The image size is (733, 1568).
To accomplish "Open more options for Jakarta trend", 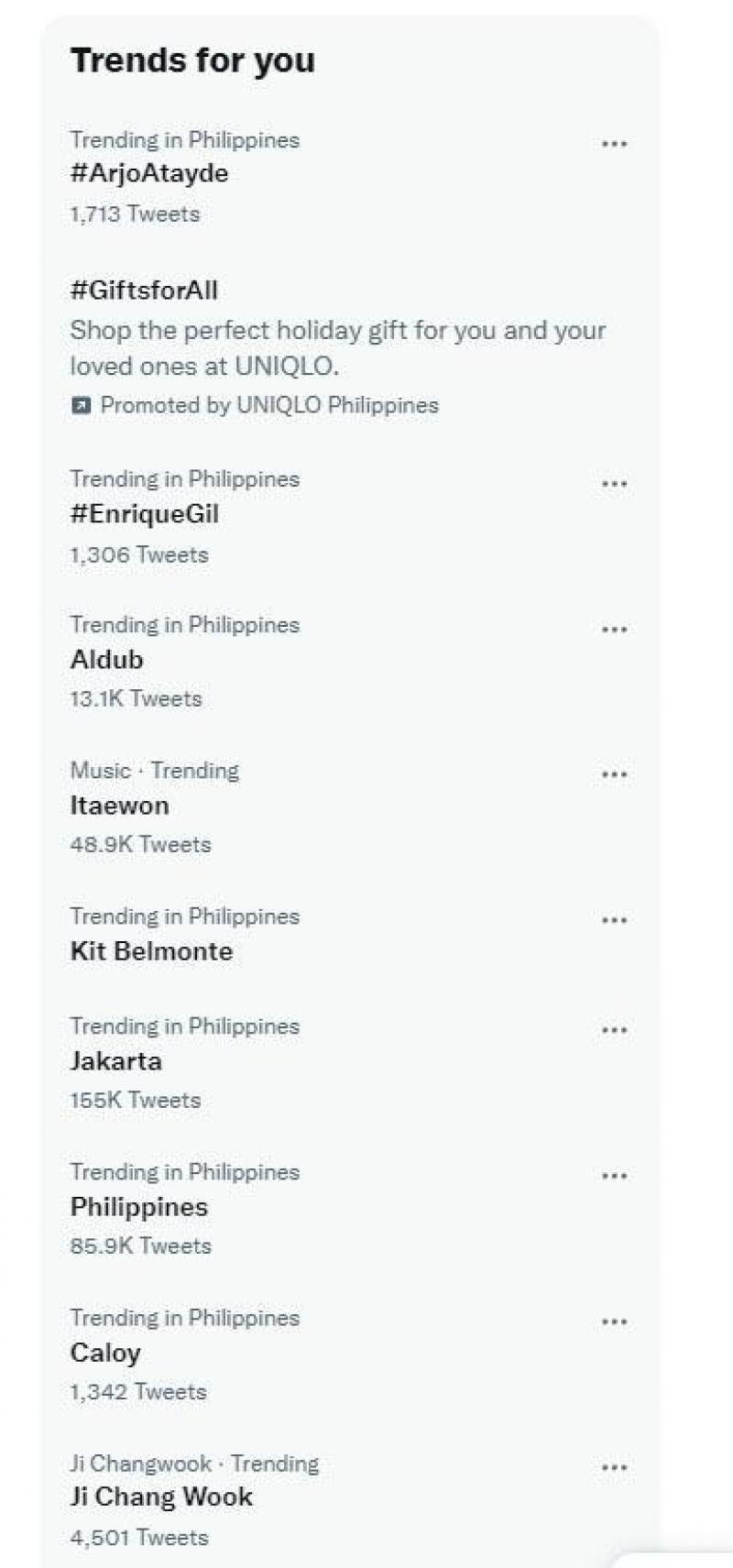I will [614, 1030].
